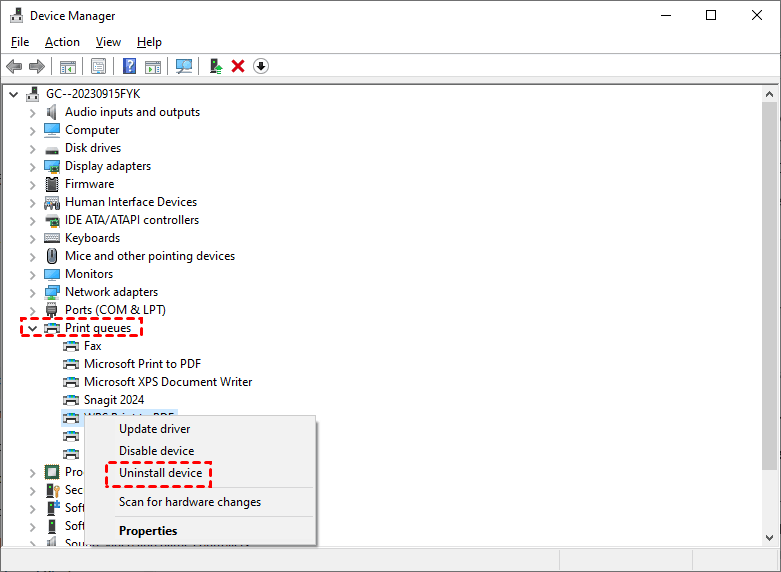This screenshot has height=572, width=781.
Task: Click Scan for hardware changes toolbar icon
Action: coord(184,66)
